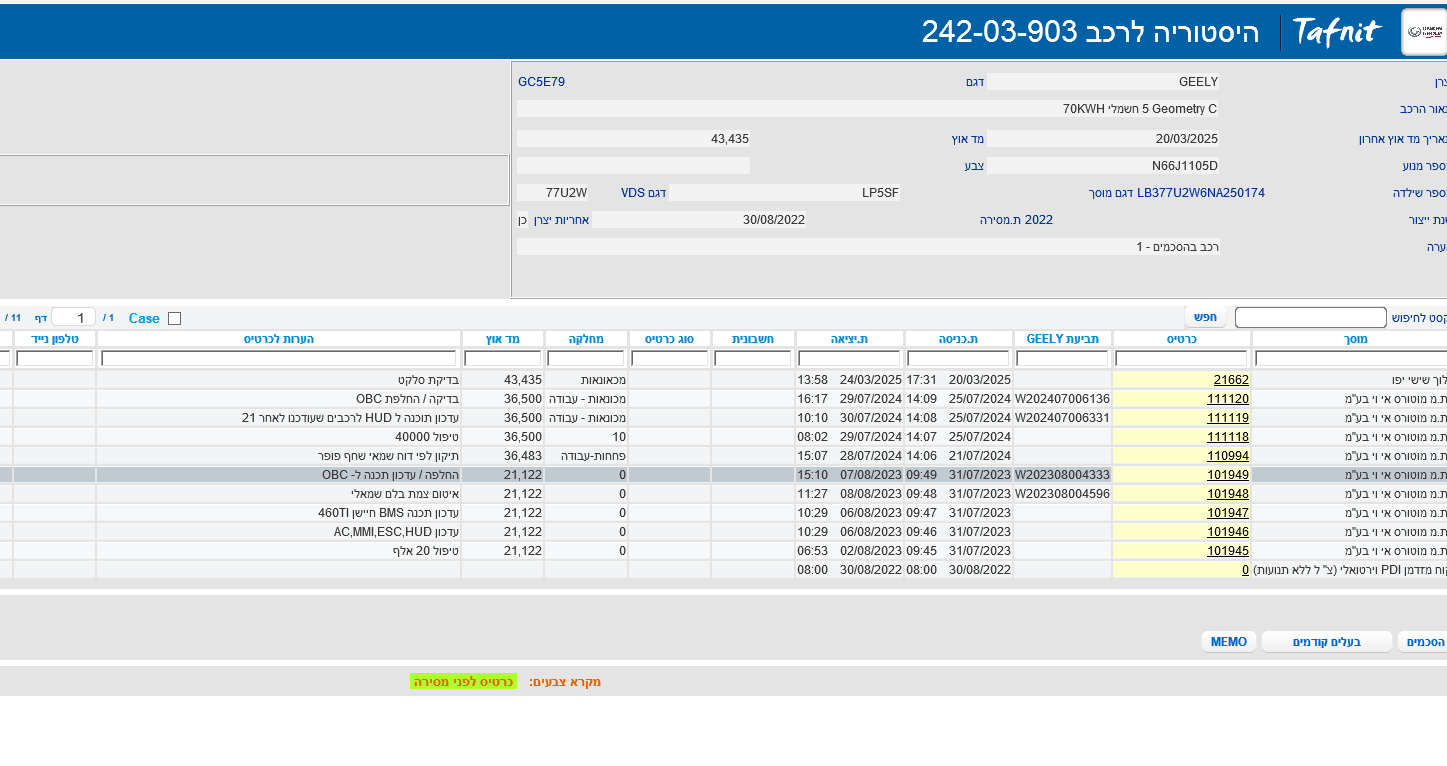Image resolution: width=1447 pixels, height=766 pixels.
Task: Click last odometer date field 20/03/2025
Action: point(1103,139)
